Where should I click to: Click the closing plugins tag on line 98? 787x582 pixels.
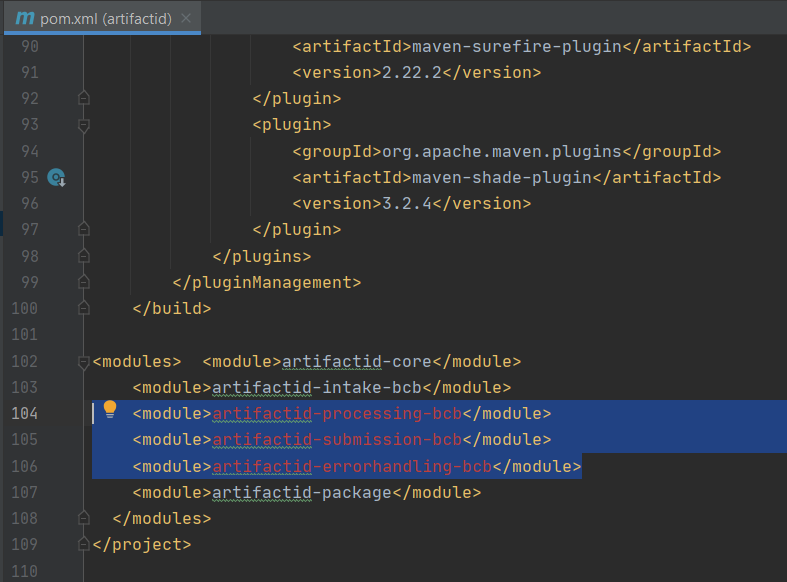pos(261,256)
